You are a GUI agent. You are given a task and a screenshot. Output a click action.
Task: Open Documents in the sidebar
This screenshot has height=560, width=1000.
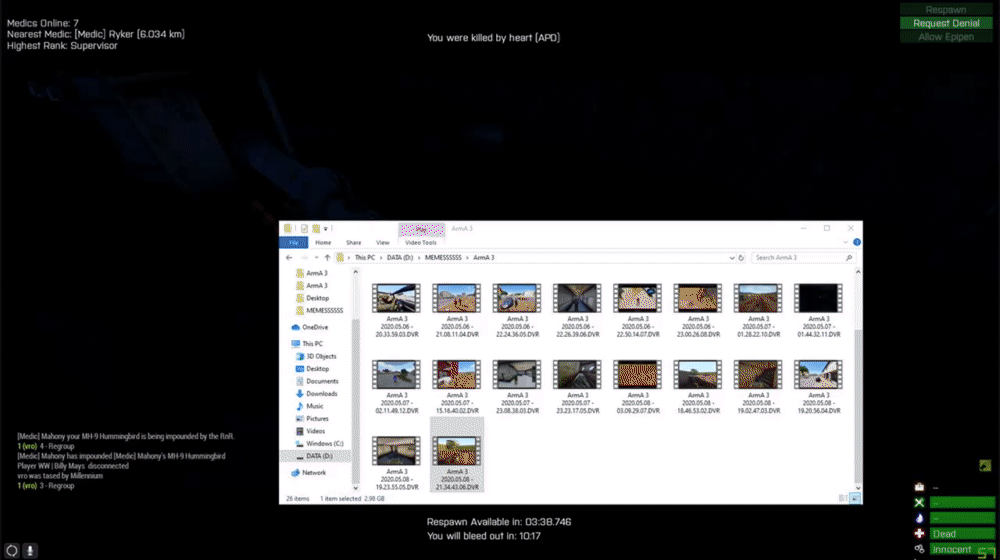pos(317,381)
